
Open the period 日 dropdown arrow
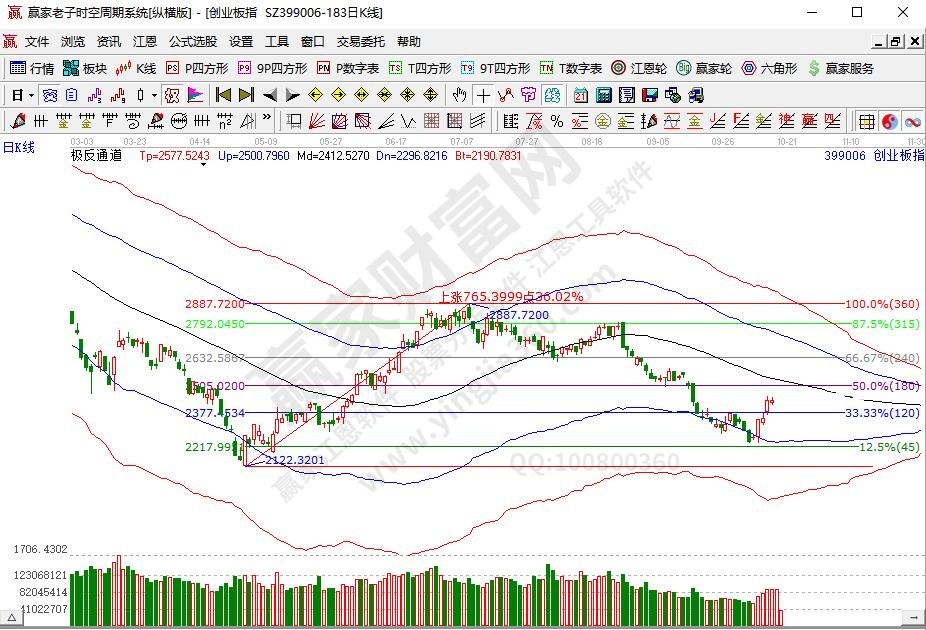(x=32, y=95)
